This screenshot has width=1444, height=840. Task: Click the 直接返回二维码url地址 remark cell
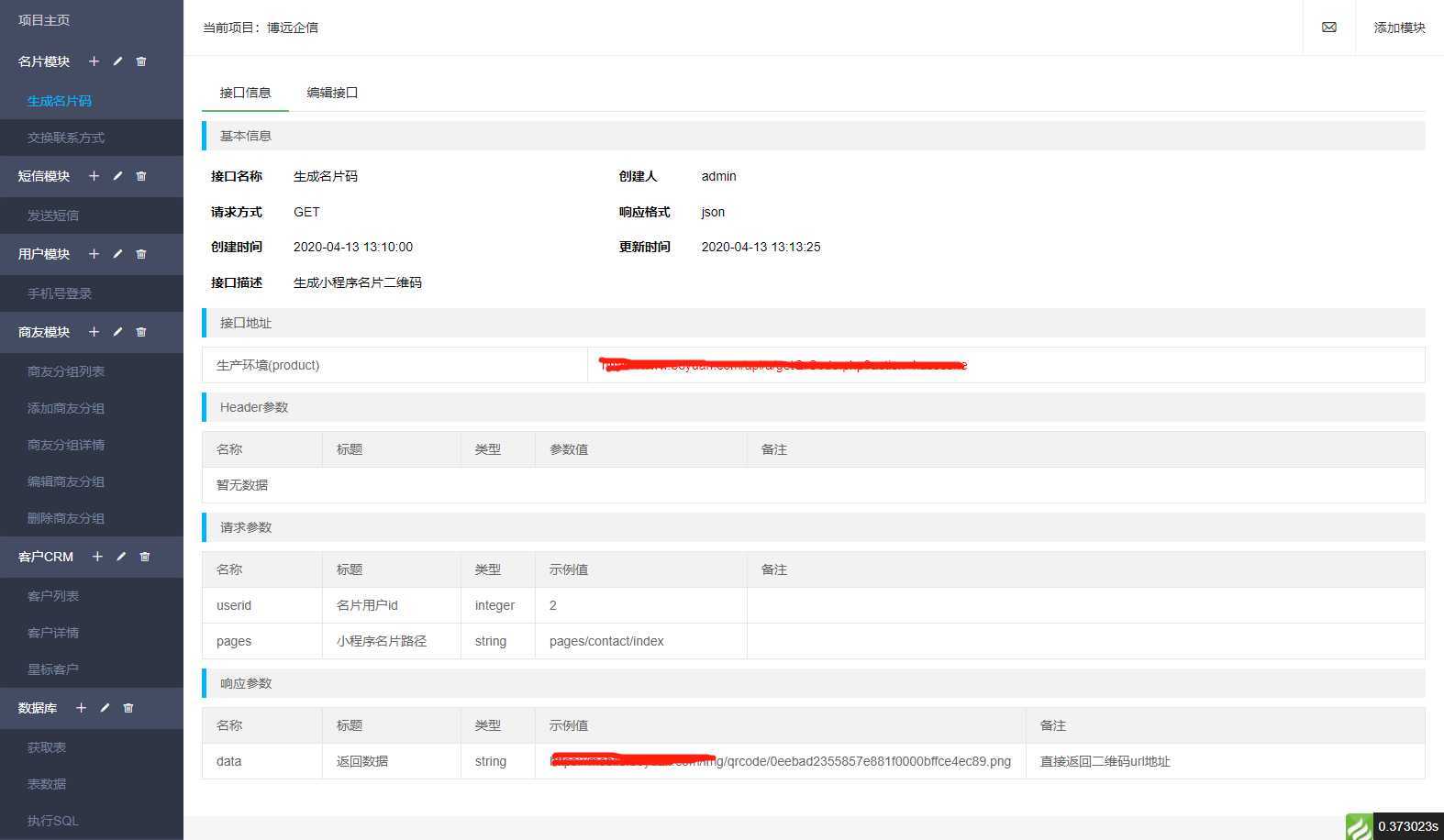(x=1225, y=761)
